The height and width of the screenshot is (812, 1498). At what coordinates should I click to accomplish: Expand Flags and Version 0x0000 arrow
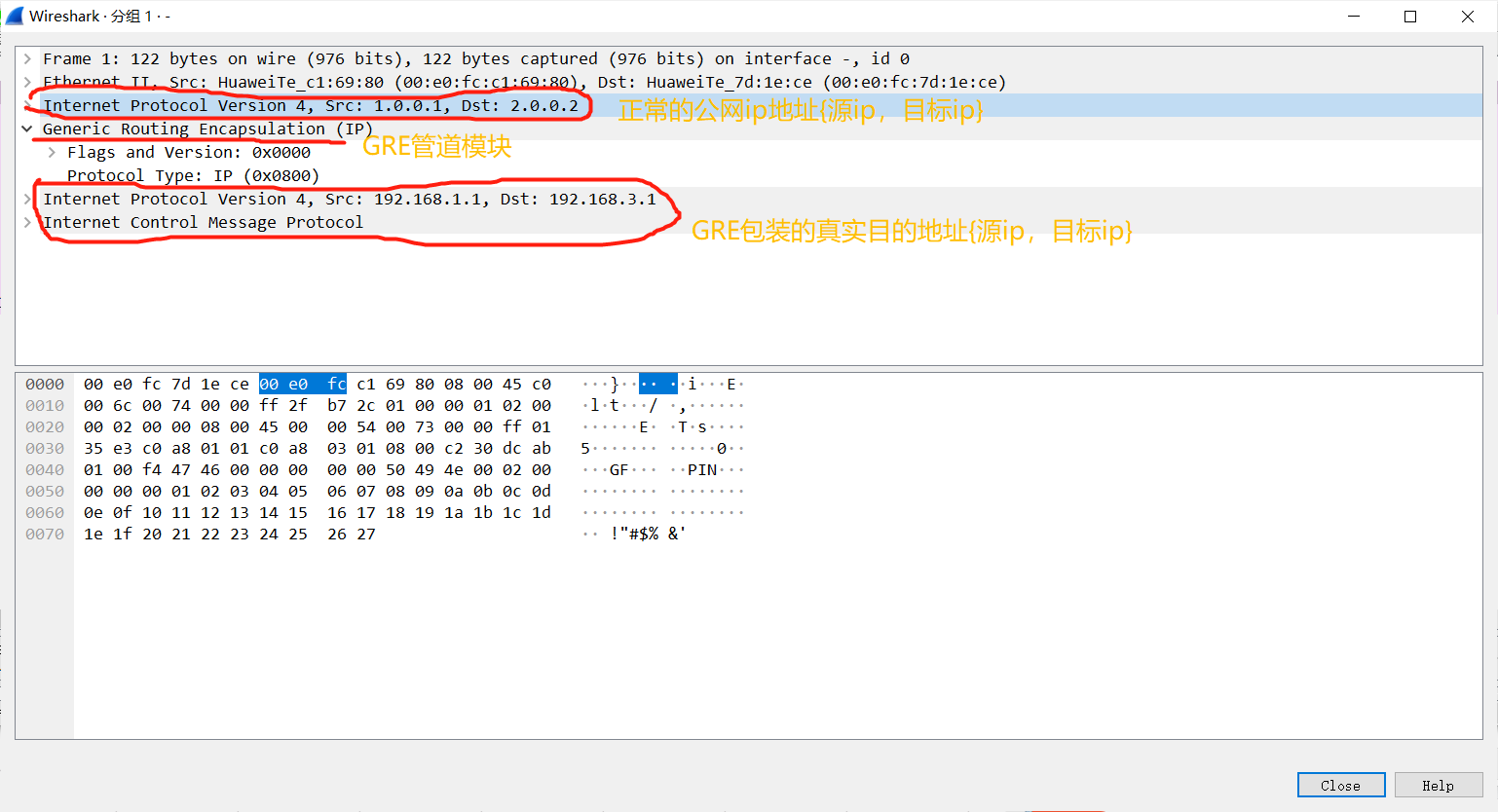point(52,152)
